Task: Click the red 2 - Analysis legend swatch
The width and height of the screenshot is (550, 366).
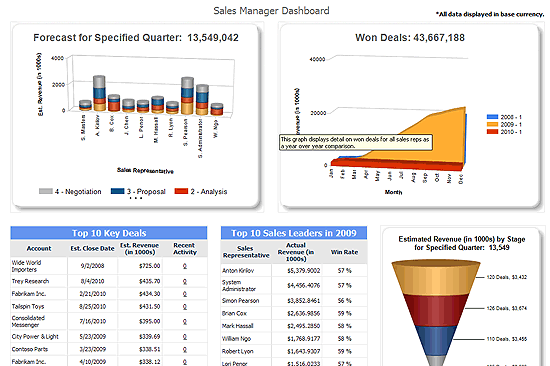Action: click(x=181, y=191)
